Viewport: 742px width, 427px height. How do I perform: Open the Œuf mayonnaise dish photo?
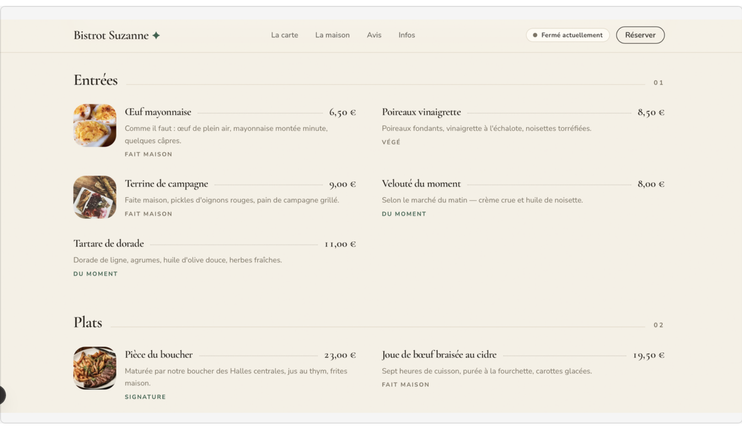95,125
